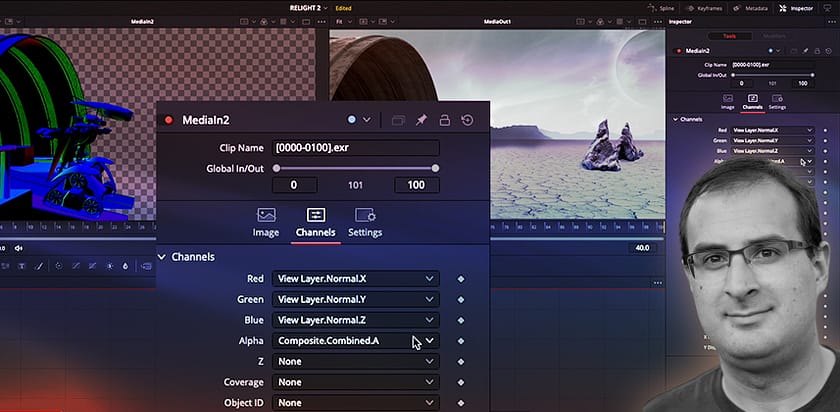Mute audio with the speaker icon
This screenshot has width=840, height=412.
coord(19,248)
